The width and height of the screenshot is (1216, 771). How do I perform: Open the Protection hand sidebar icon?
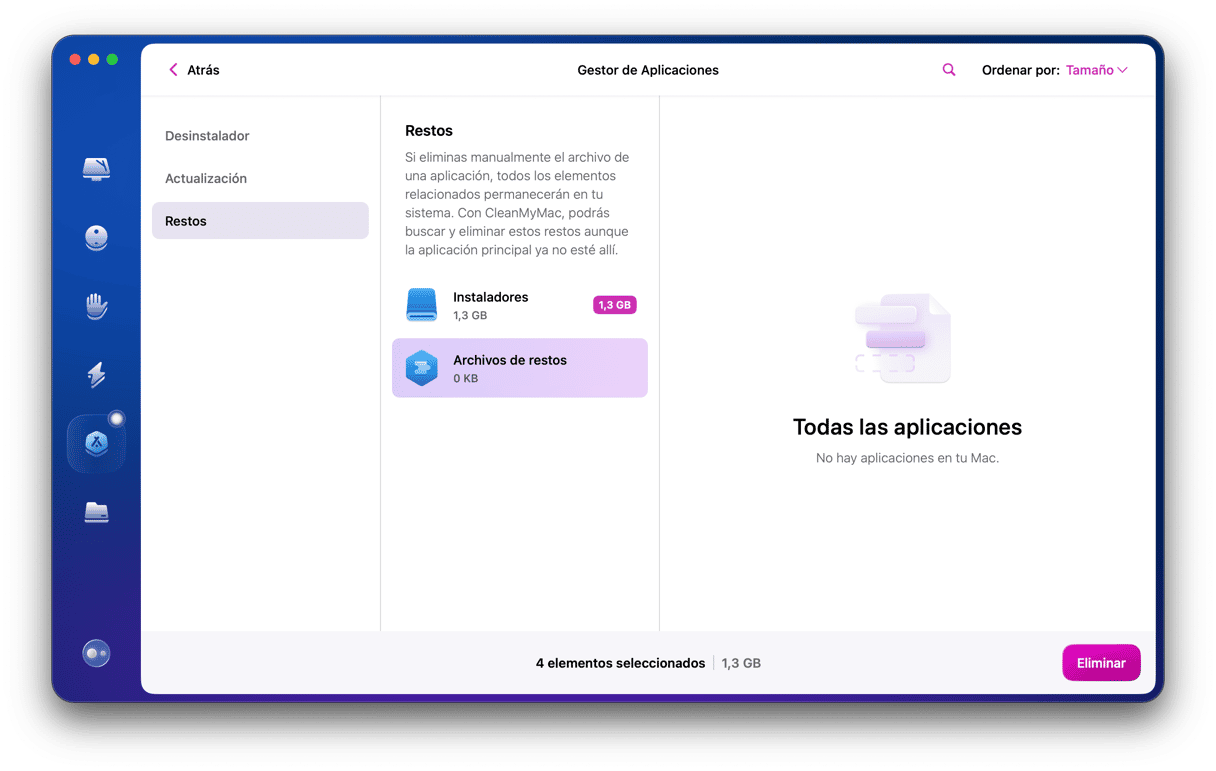click(x=96, y=306)
